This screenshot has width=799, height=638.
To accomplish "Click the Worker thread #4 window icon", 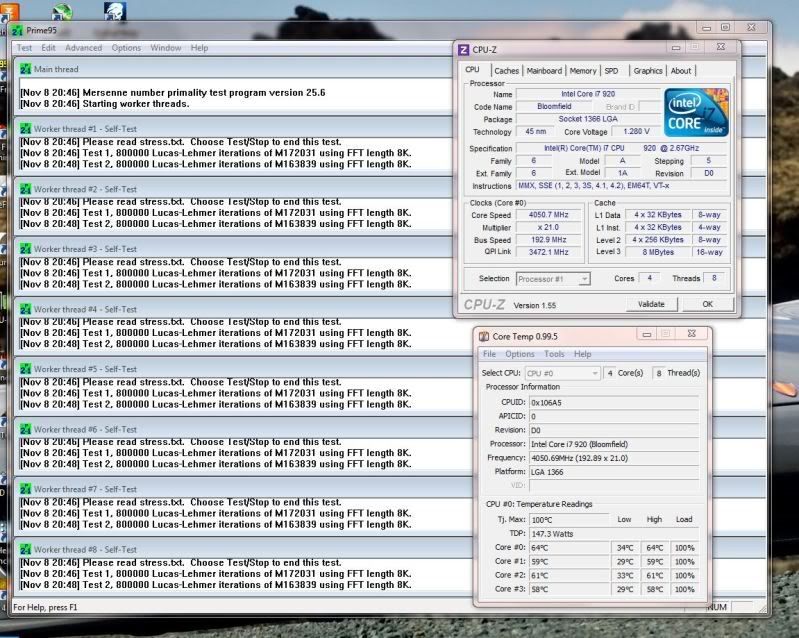I will click(x=25, y=309).
